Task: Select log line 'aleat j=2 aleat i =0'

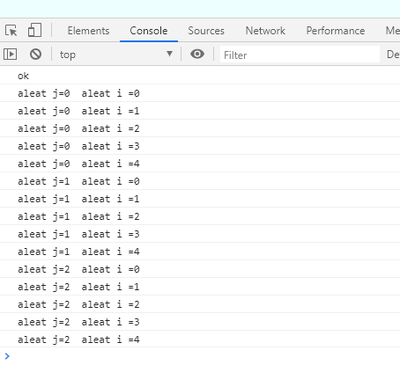Action: coord(200,269)
